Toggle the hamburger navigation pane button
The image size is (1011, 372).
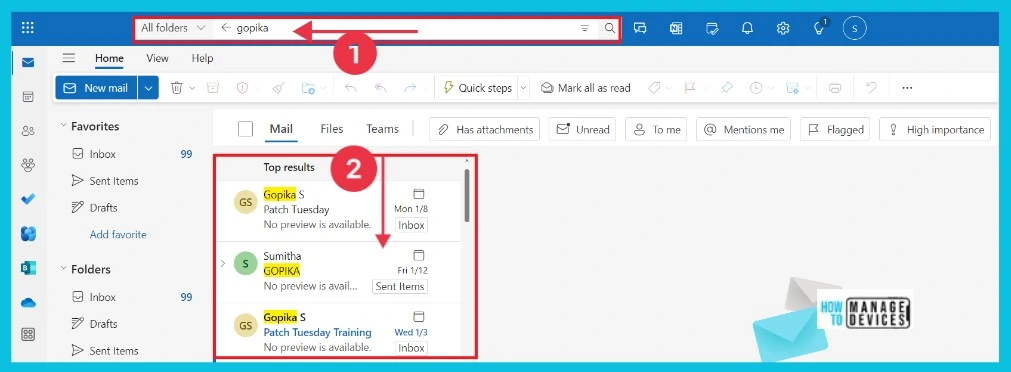point(68,58)
